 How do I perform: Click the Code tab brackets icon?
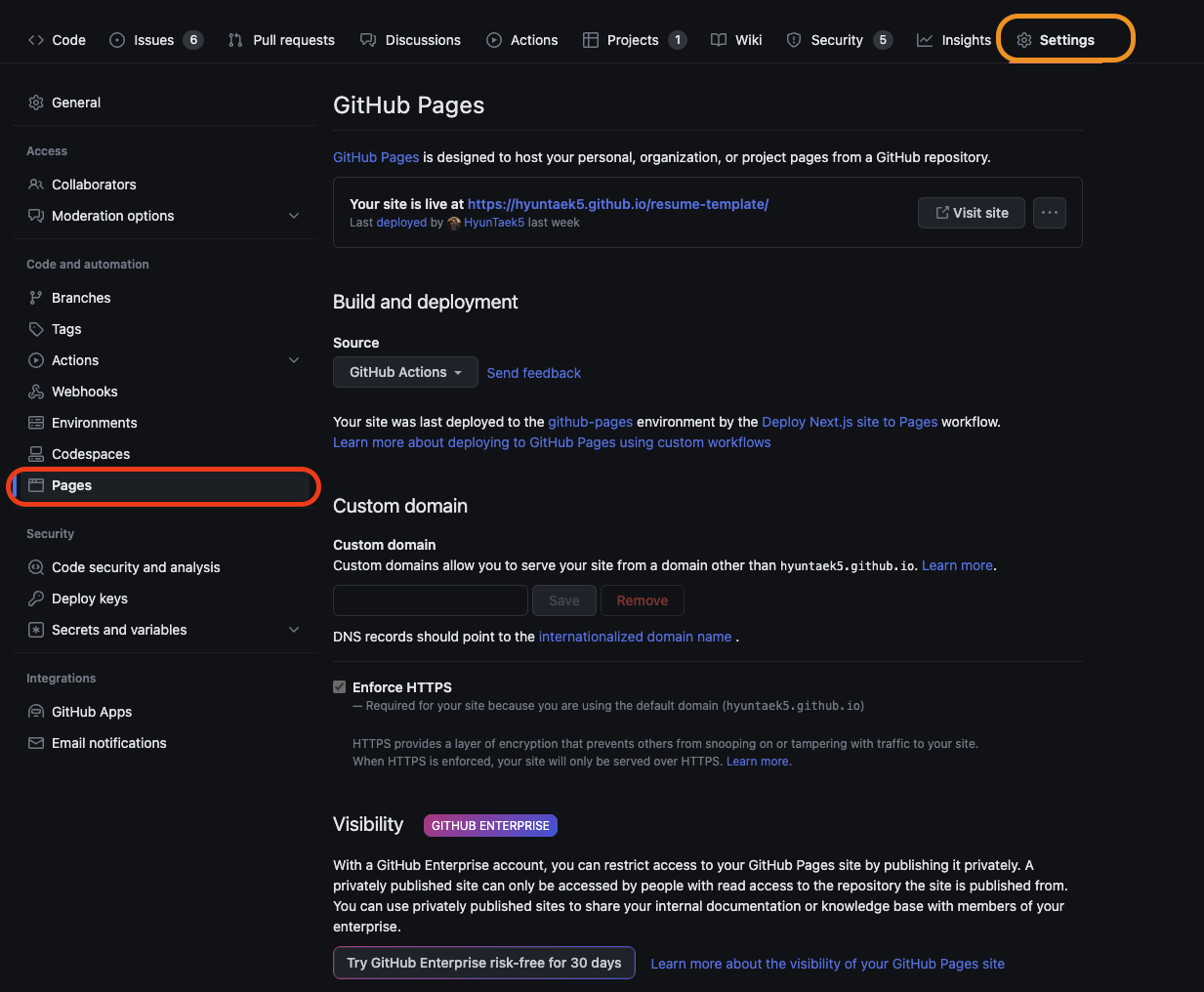click(x=36, y=40)
